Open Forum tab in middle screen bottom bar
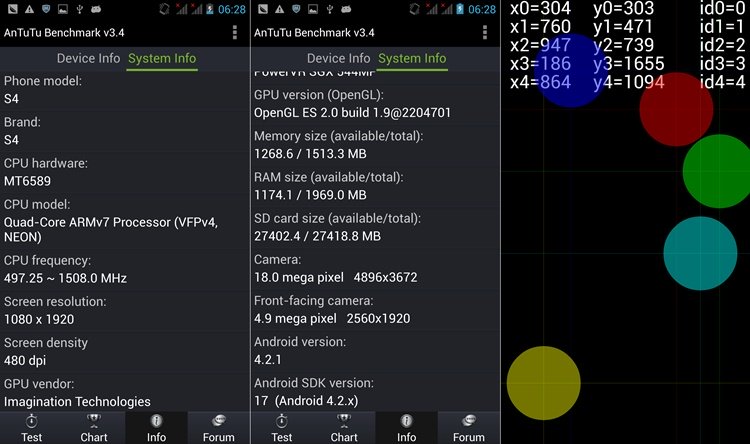This screenshot has height=444, width=750. coord(469,428)
